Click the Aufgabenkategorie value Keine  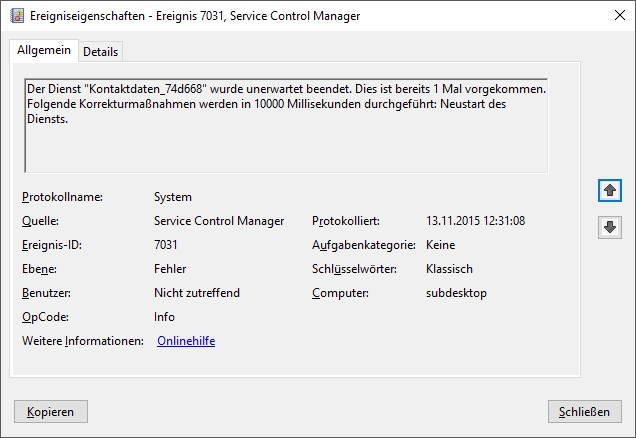point(440,245)
